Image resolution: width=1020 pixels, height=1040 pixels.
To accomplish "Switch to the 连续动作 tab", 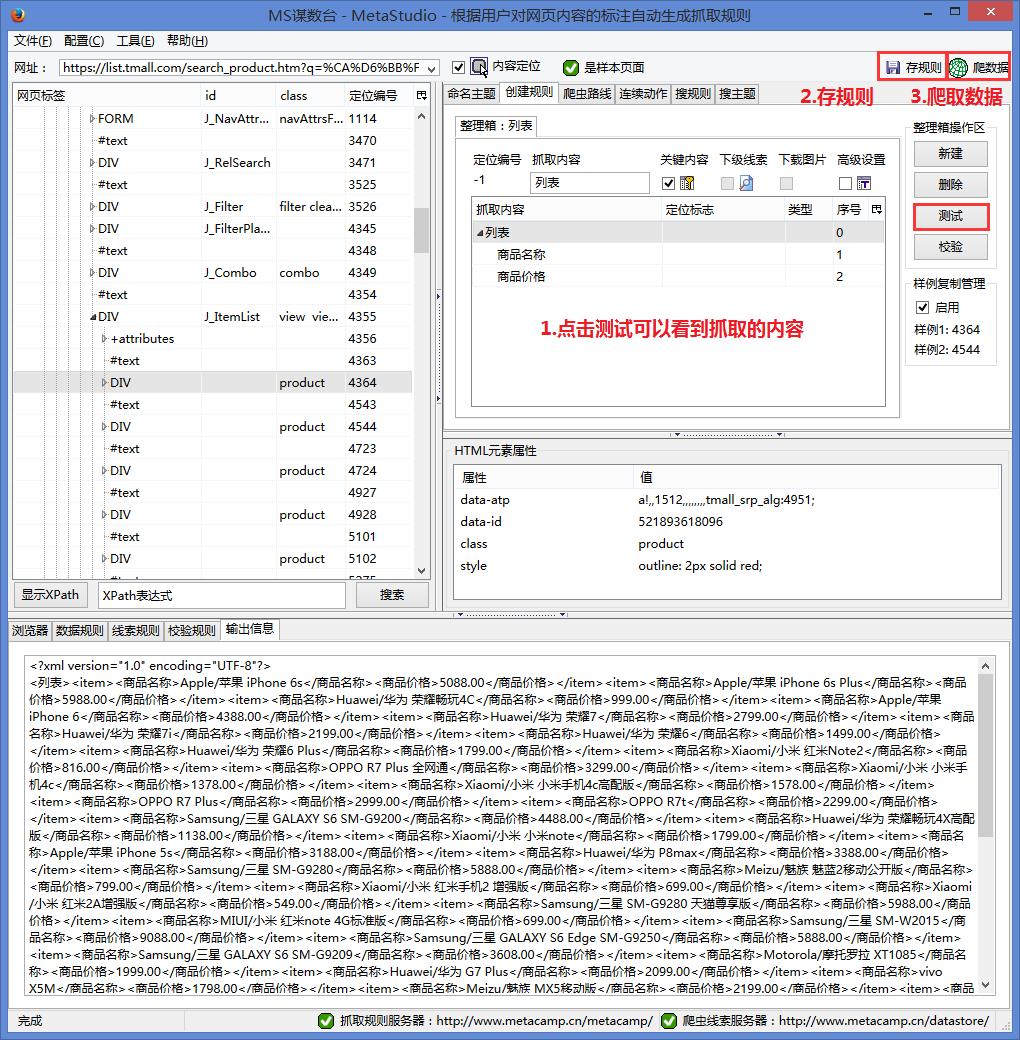I will click(x=643, y=94).
